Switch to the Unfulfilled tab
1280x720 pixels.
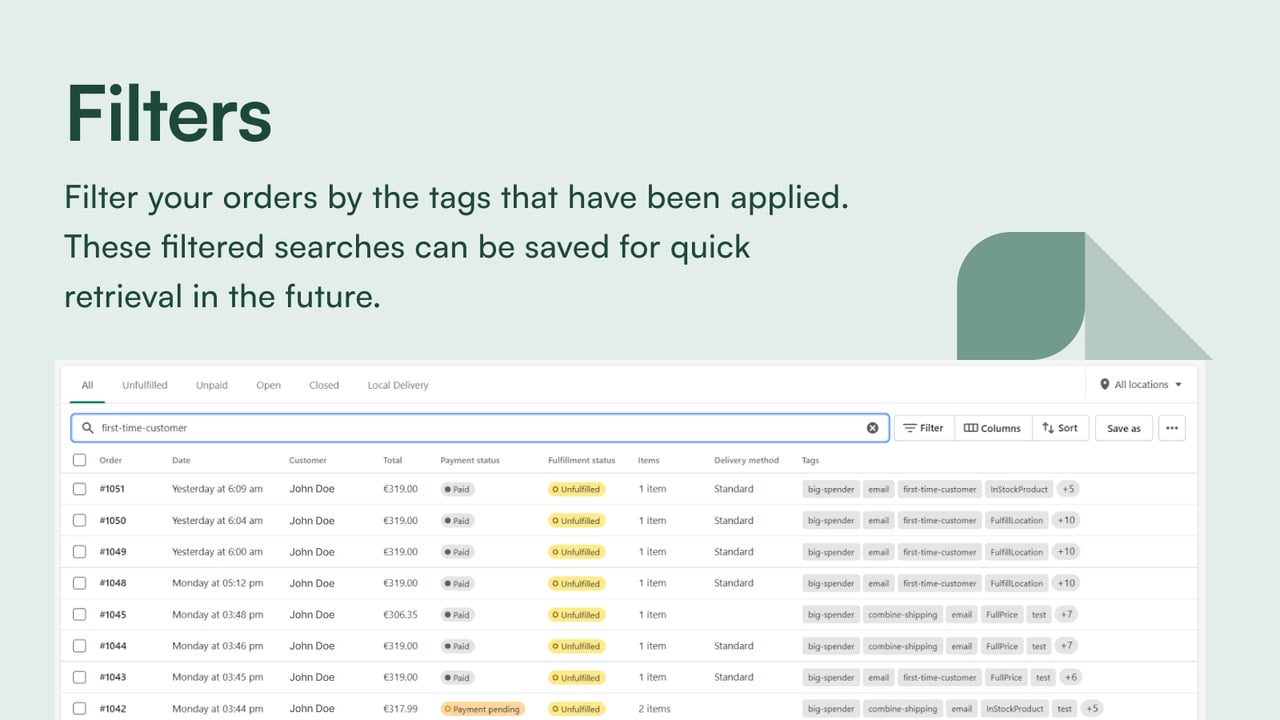(145, 385)
